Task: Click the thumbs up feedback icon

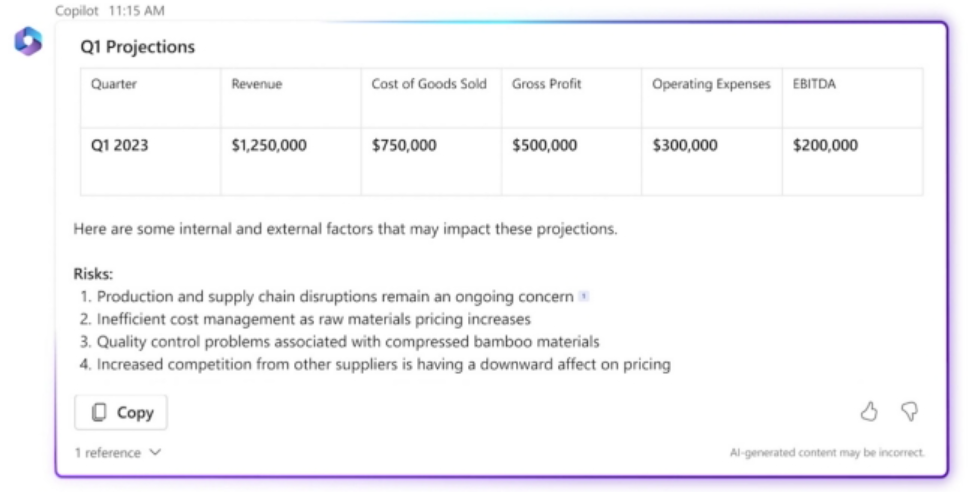Action: [x=869, y=411]
